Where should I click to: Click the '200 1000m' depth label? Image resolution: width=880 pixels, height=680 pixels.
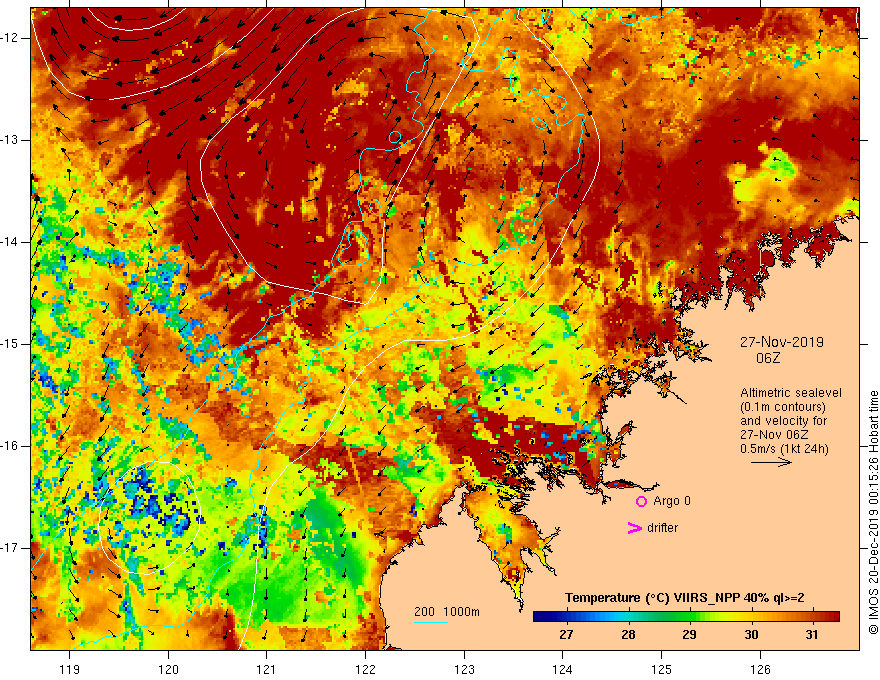pos(447,612)
